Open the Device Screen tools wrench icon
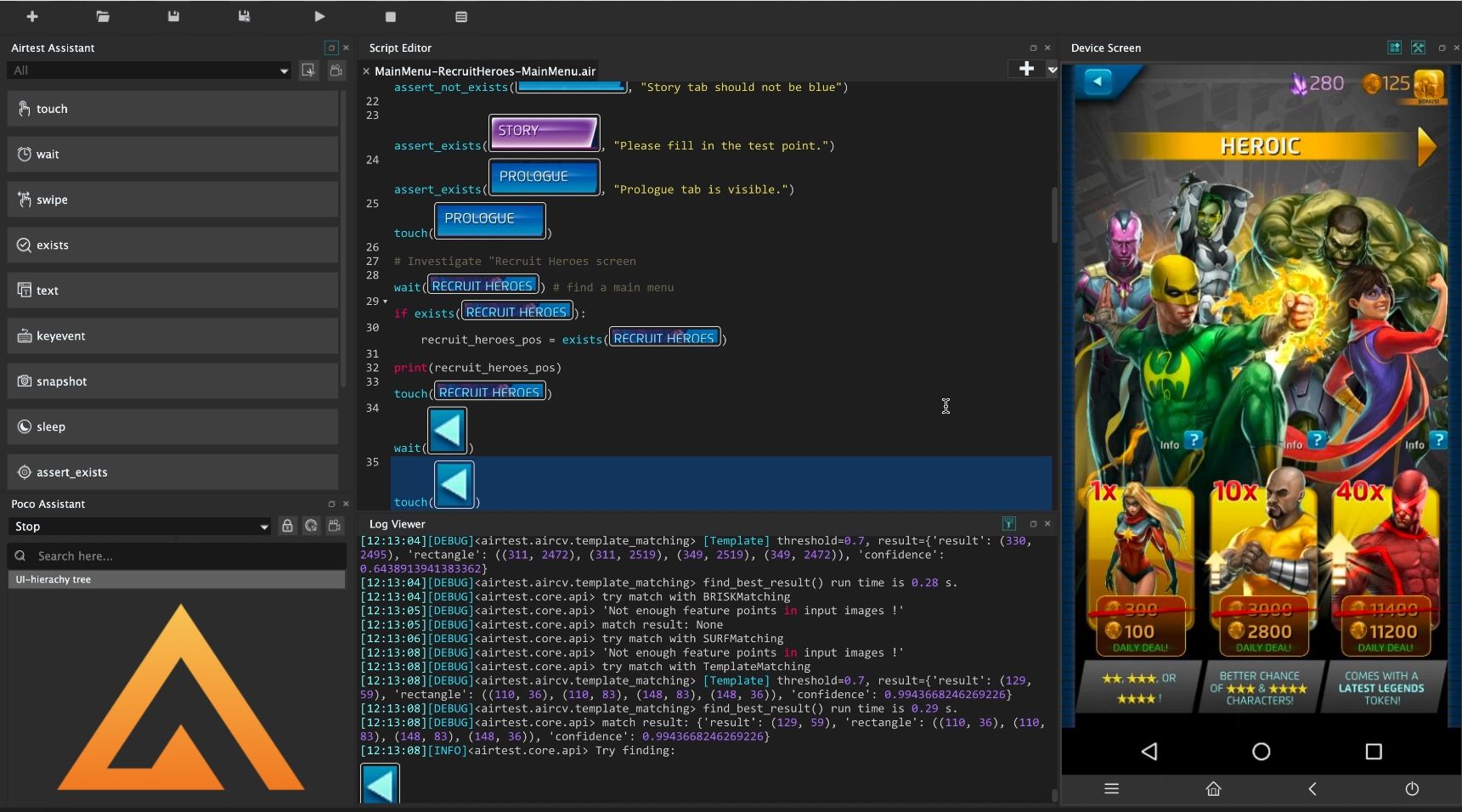The height and width of the screenshot is (812, 1462). click(1418, 48)
